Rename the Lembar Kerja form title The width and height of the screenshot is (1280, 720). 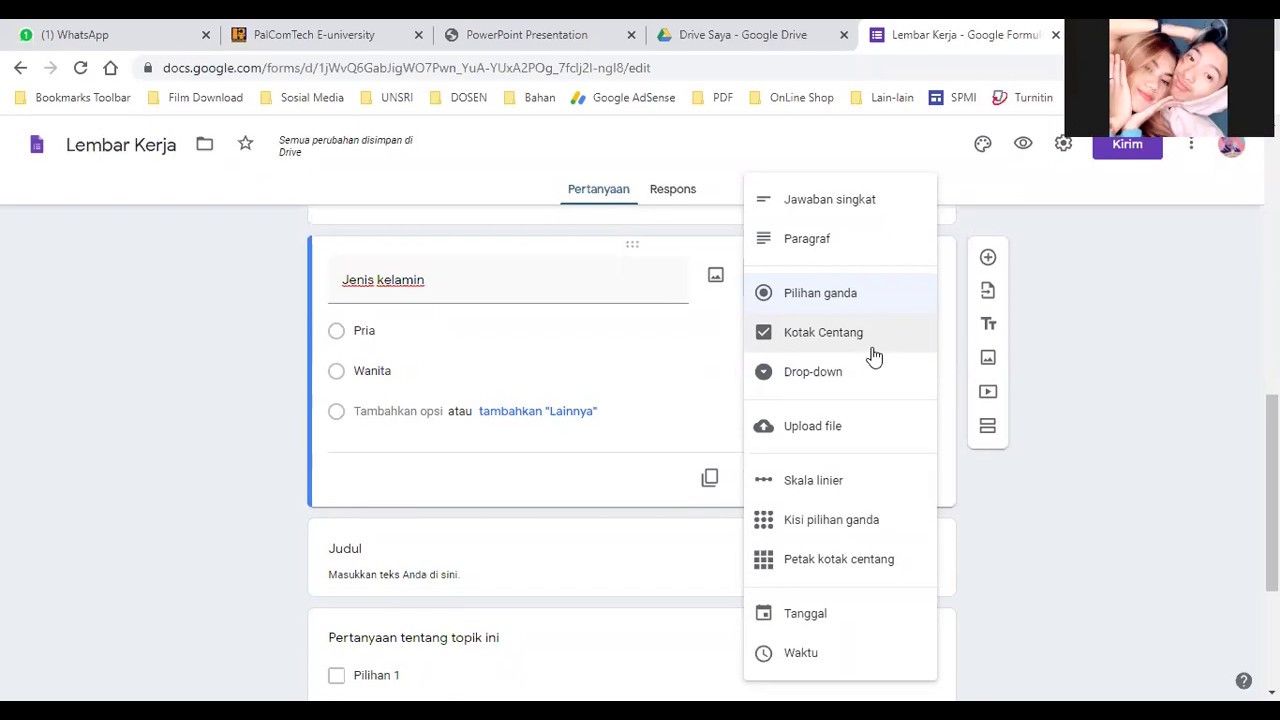tap(121, 145)
